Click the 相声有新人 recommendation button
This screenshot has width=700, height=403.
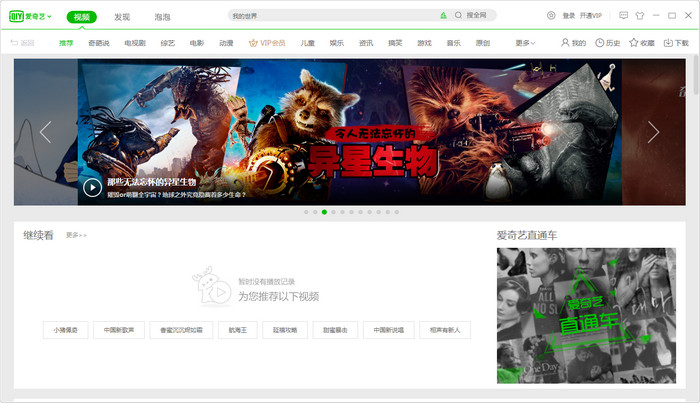[445, 330]
